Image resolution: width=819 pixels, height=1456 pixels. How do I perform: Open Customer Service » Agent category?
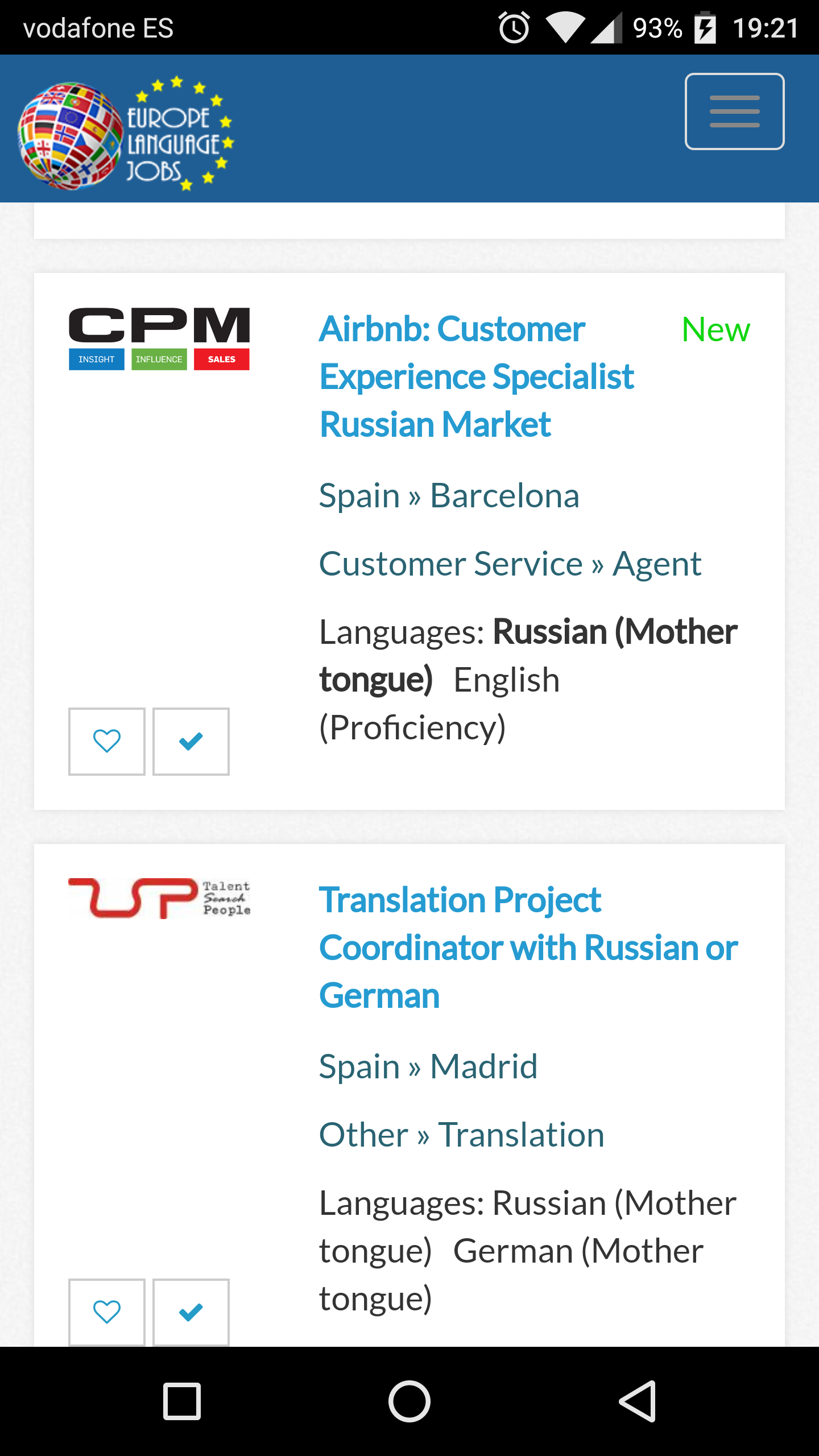pyautogui.click(x=510, y=564)
